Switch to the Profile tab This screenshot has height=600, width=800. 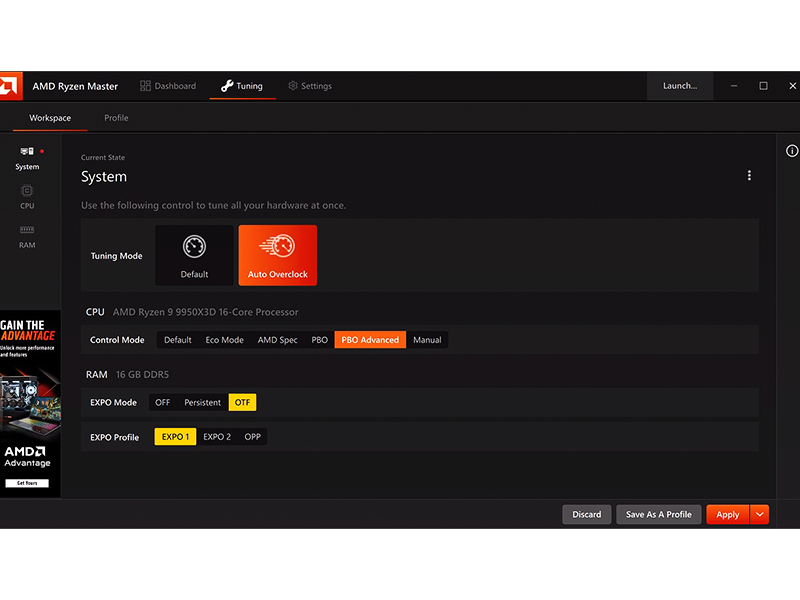(x=116, y=118)
